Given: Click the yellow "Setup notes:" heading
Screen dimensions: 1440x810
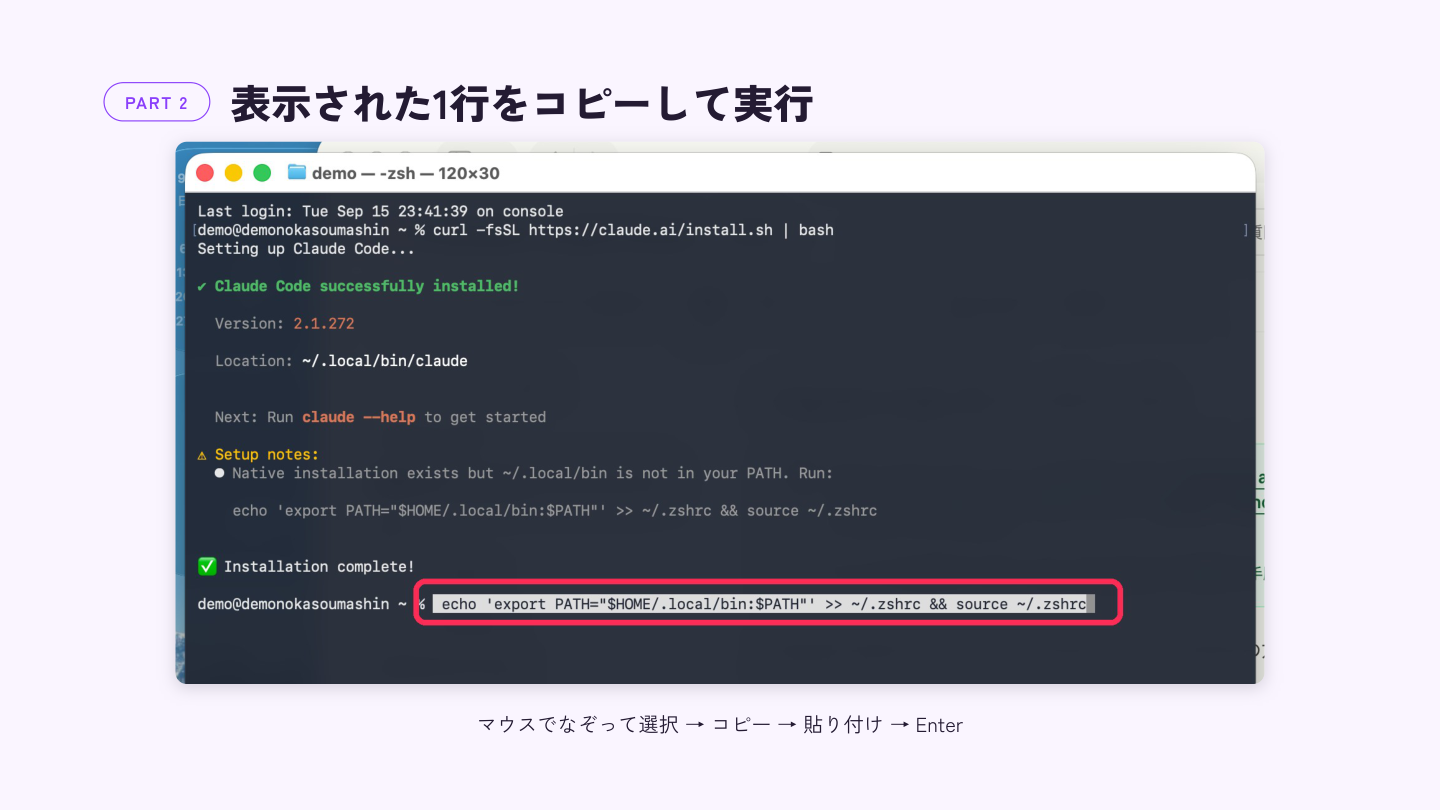Looking at the screenshot, I should [267, 455].
